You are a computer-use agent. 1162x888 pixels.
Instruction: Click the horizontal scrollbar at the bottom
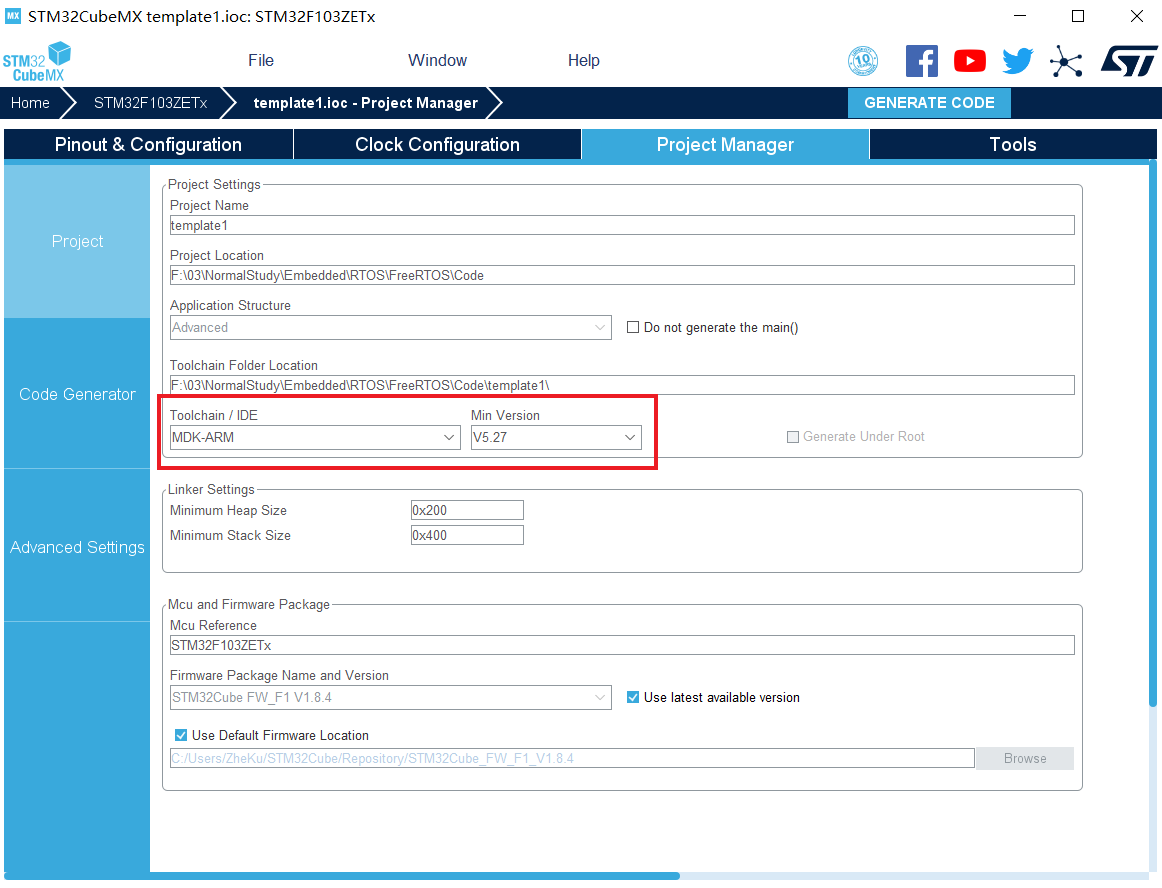click(342, 876)
